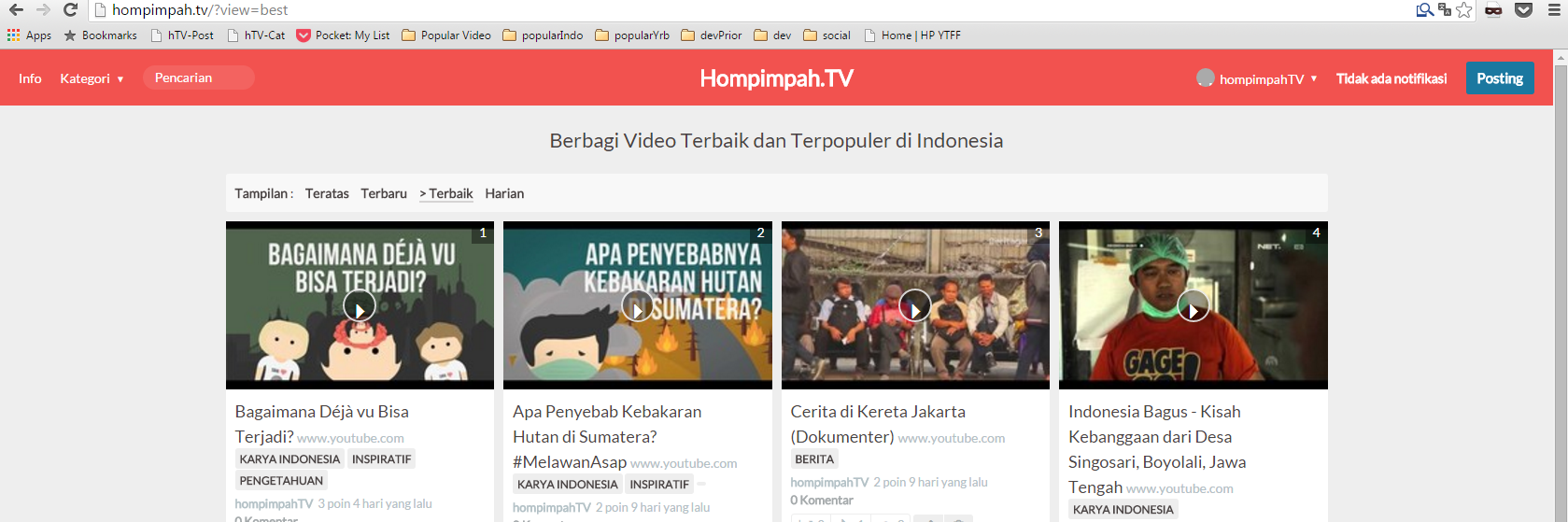Bookmark this page with the star icon

(1464, 10)
